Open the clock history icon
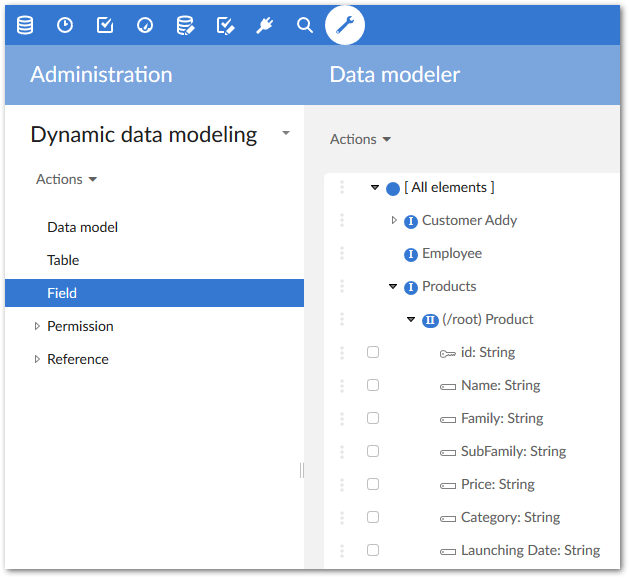The height and width of the screenshot is (578, 629). point(65,25)
